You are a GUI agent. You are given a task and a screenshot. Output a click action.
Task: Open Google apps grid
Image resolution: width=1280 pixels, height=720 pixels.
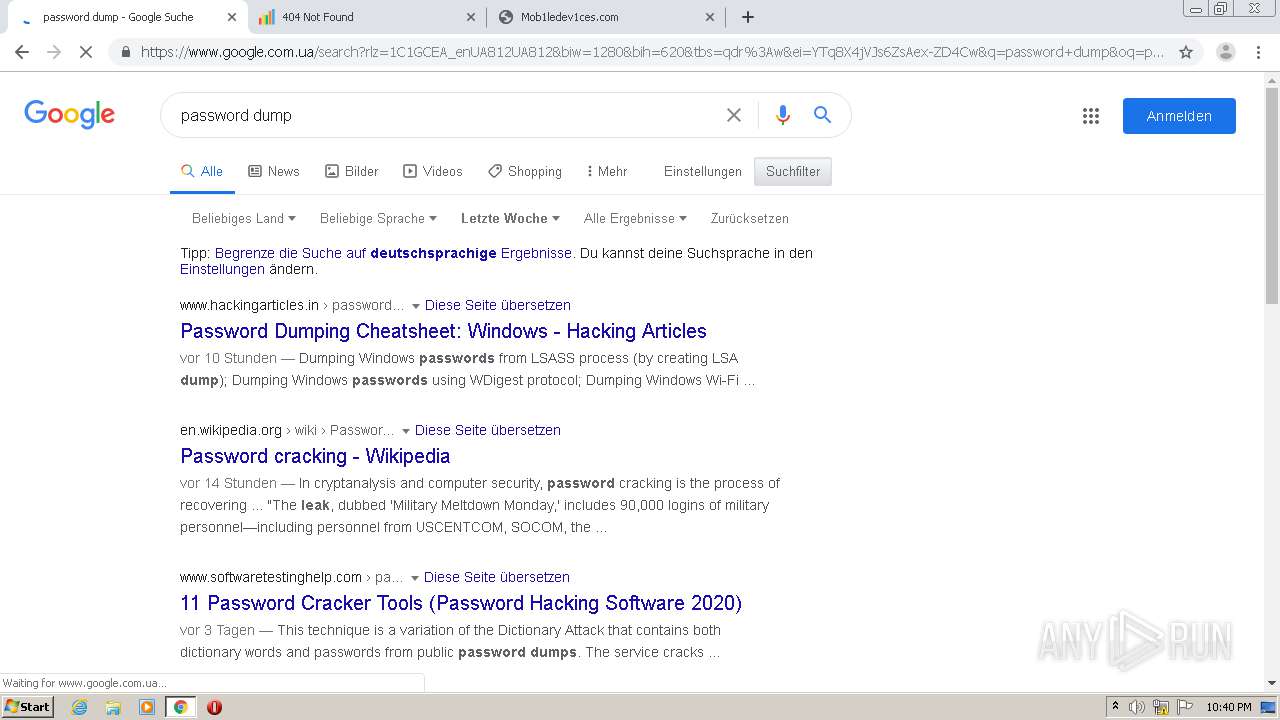pos(1091,116)
